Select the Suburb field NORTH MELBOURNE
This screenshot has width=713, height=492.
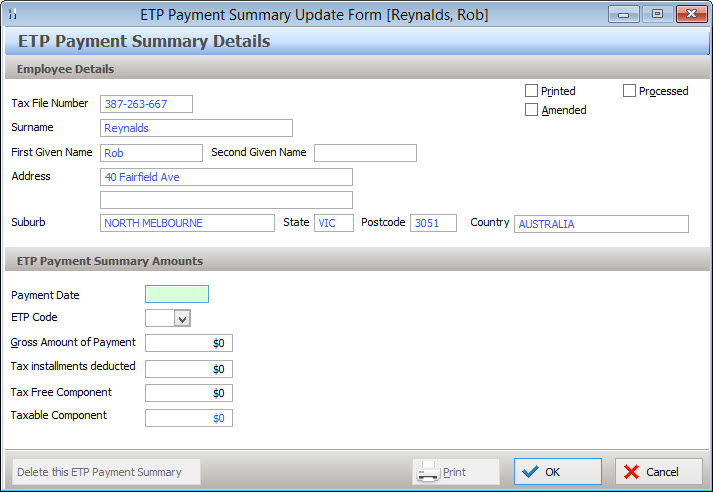pos(187,223)
